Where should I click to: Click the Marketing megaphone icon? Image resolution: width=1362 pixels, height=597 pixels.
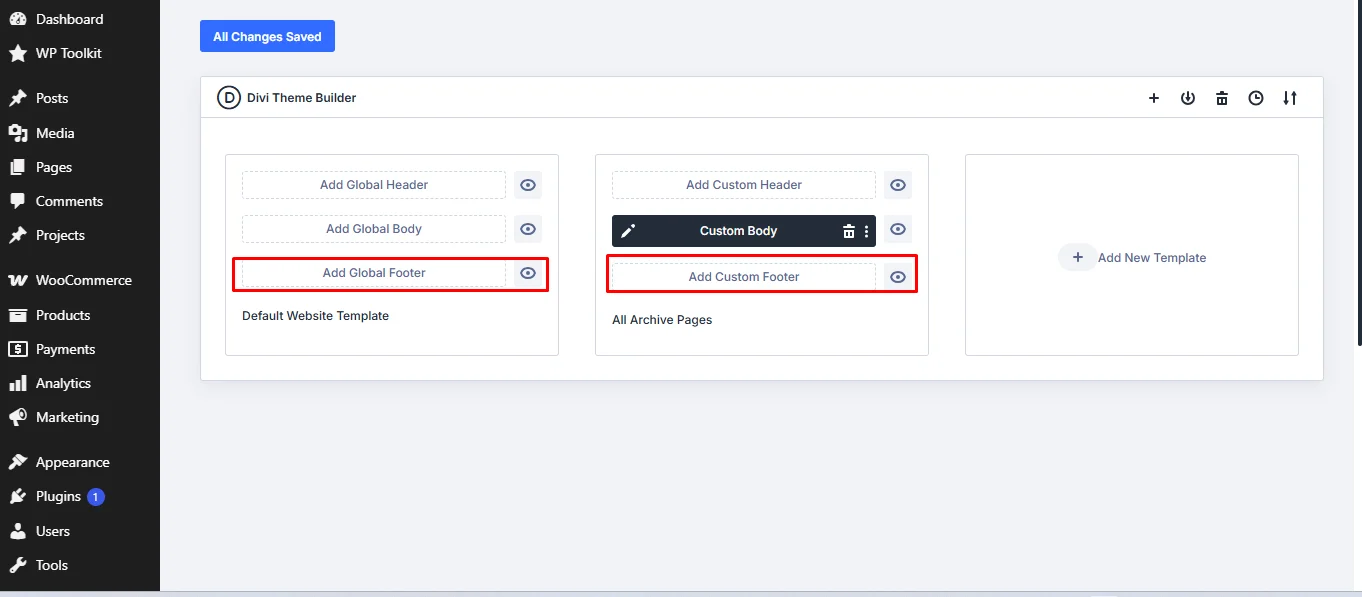click(17, 417)
